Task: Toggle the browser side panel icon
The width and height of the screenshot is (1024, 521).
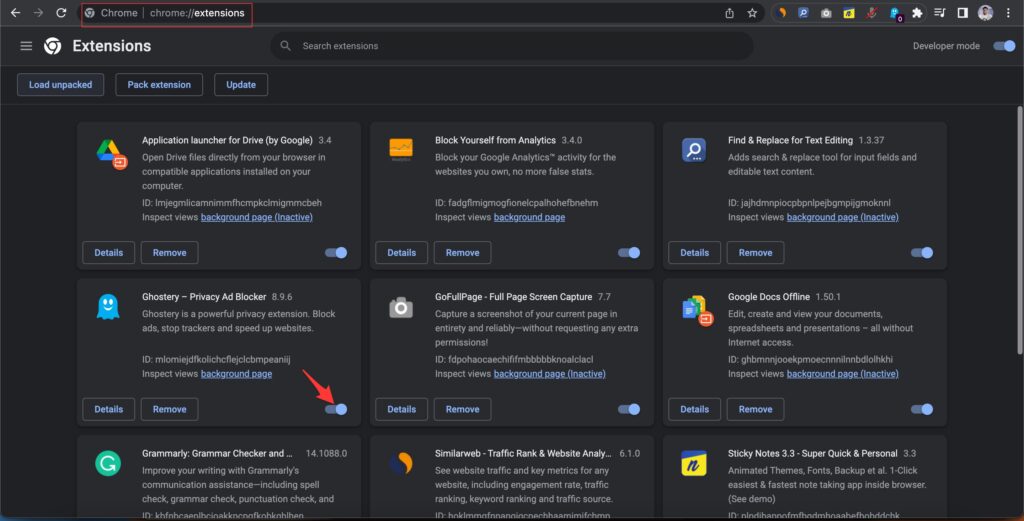Action: pos(962,13)
